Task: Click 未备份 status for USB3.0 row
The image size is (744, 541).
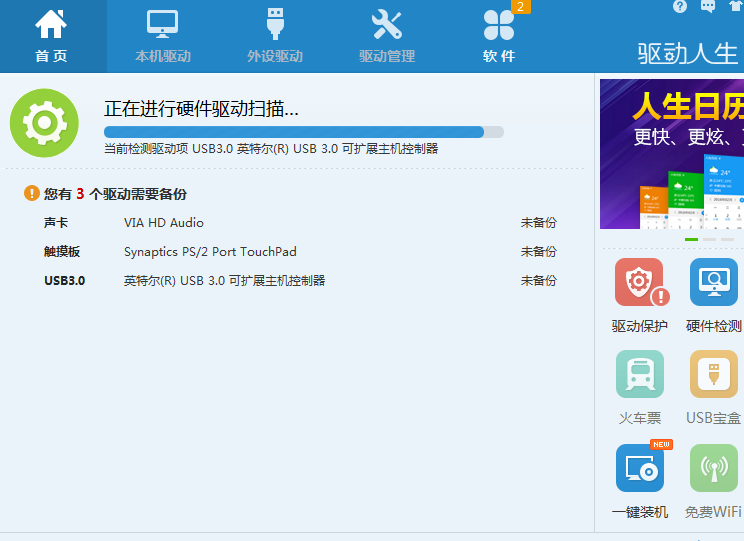Action: coord(539,280)
